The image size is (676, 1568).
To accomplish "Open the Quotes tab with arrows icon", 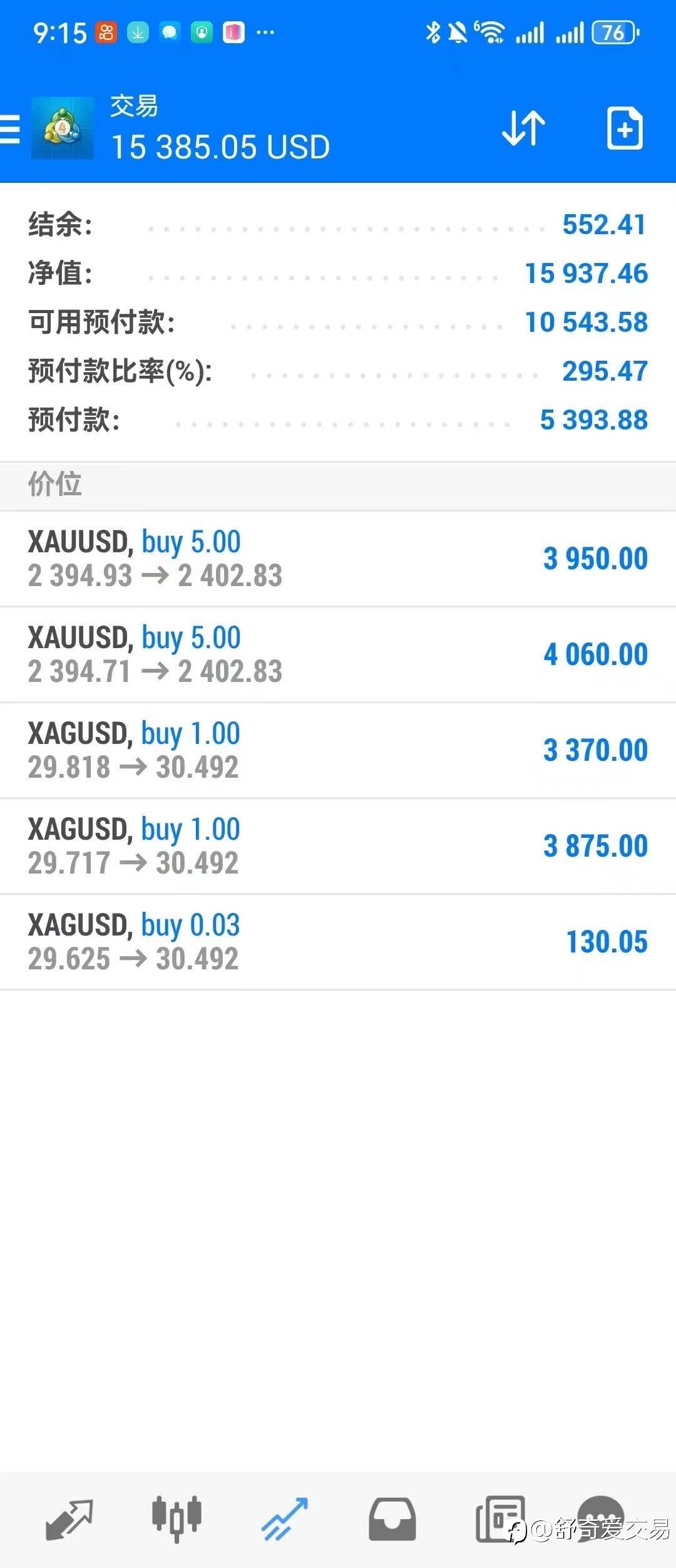I will [69, 1519].
